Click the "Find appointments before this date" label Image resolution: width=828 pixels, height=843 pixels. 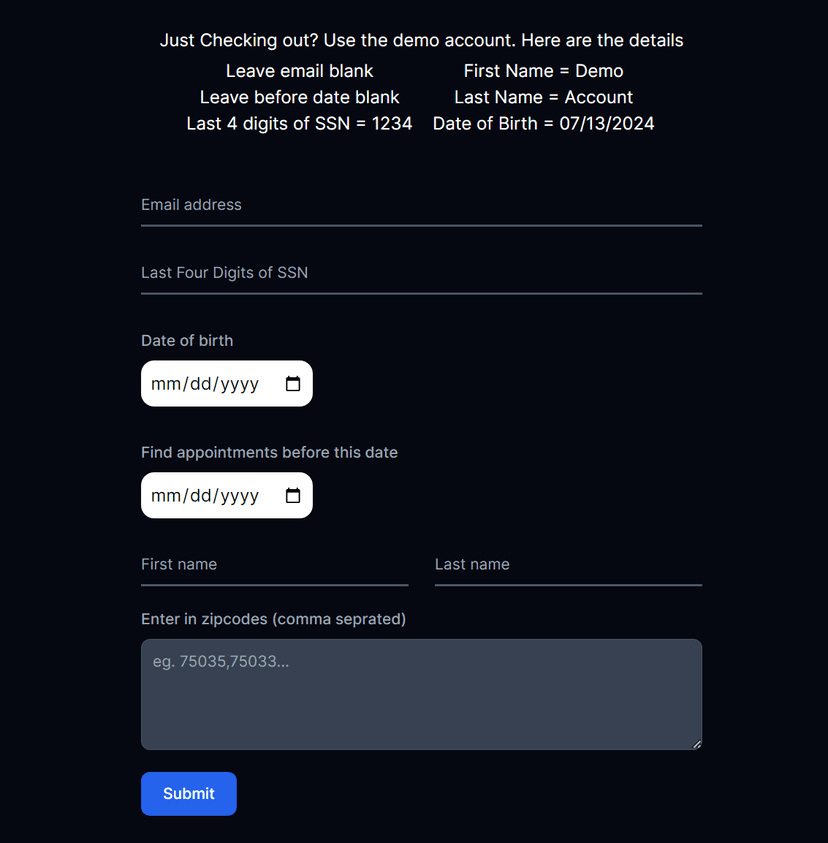[x=269, y=453]
